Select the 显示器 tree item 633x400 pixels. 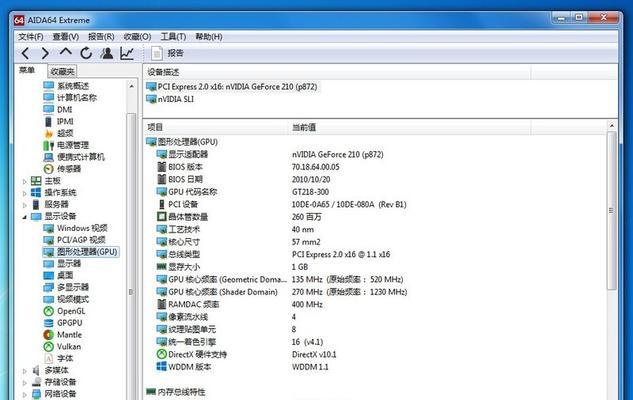pos(62,264)
